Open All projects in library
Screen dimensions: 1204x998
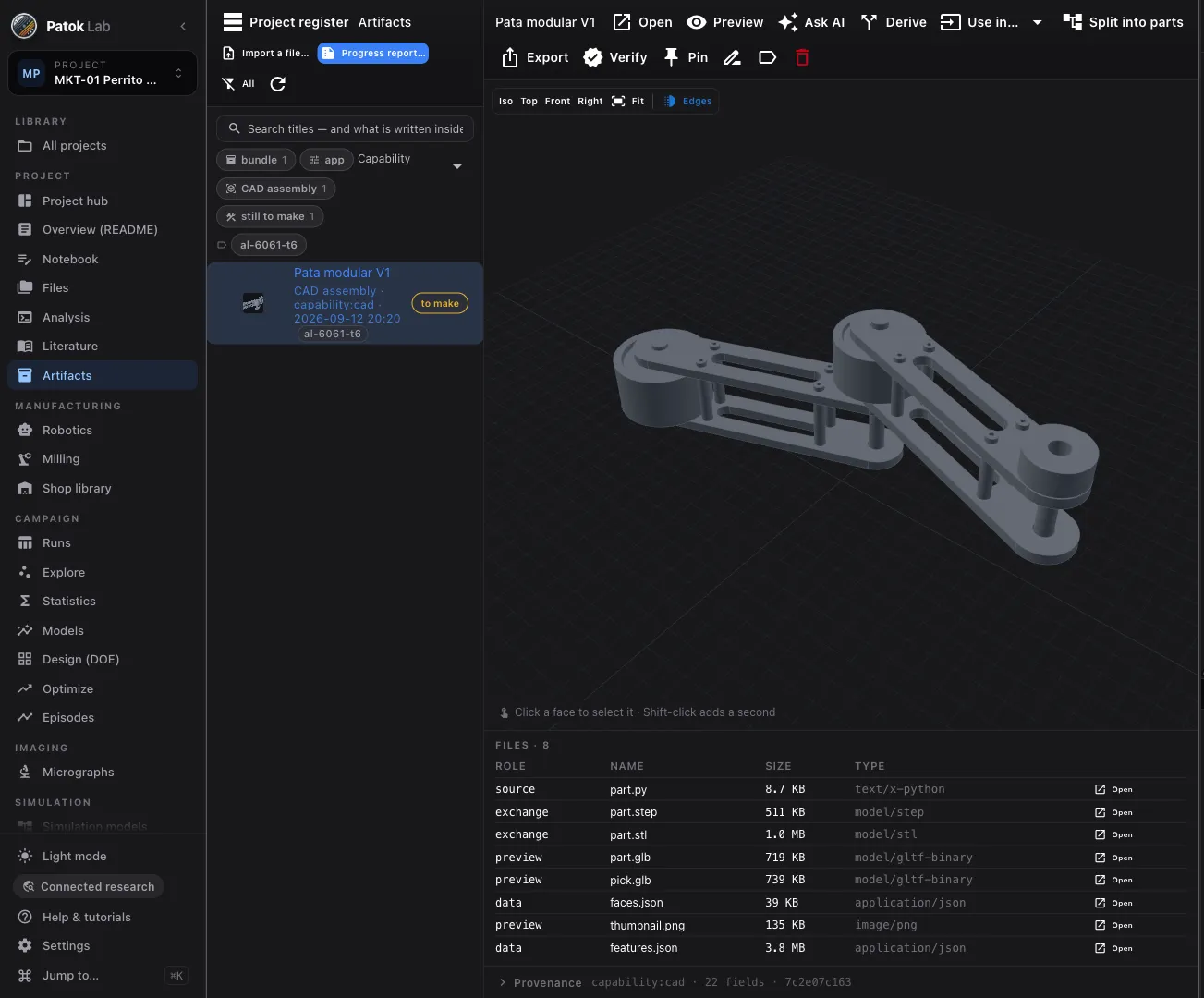(x=103, y=146)
